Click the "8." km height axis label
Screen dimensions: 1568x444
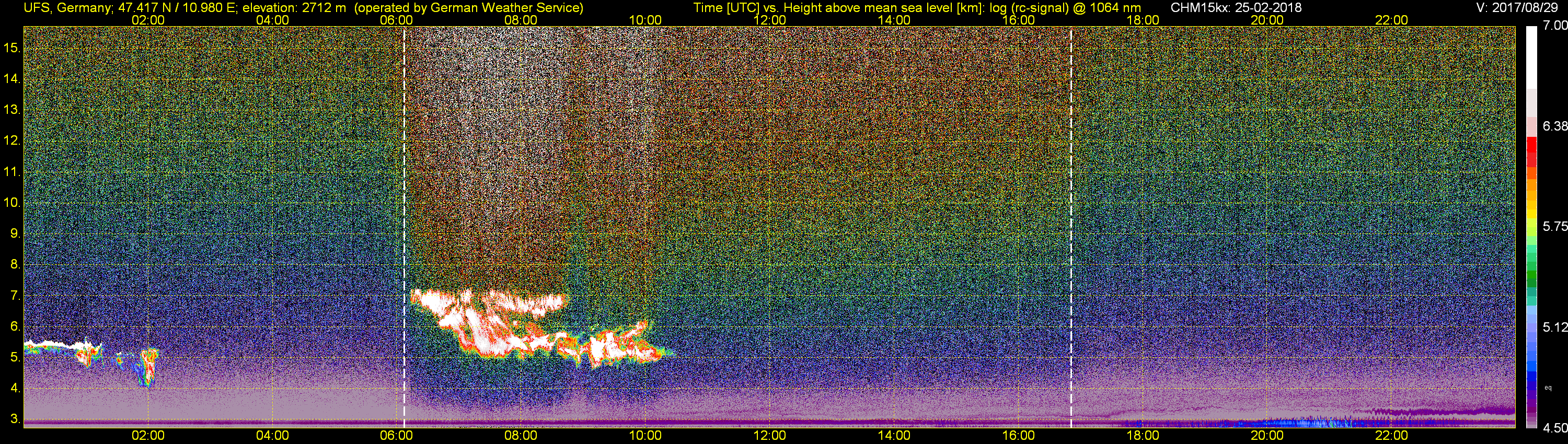pyautogui.click(x=15, y=265)
